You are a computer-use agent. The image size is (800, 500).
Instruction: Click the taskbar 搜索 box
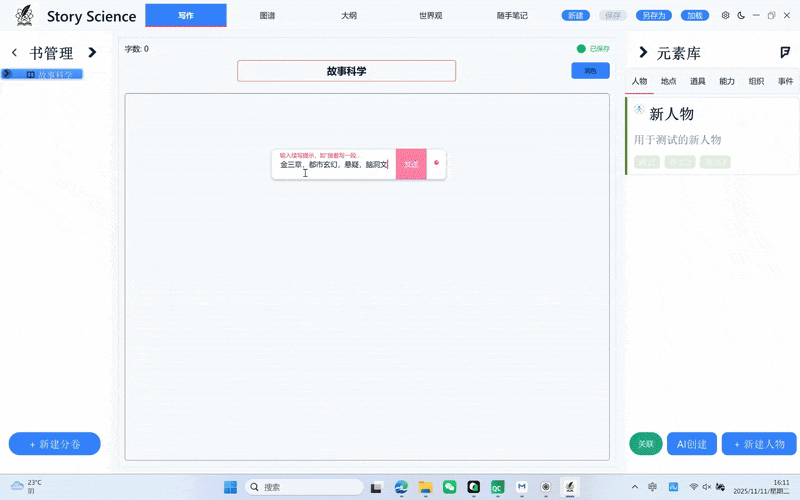(x=304, y=487)
